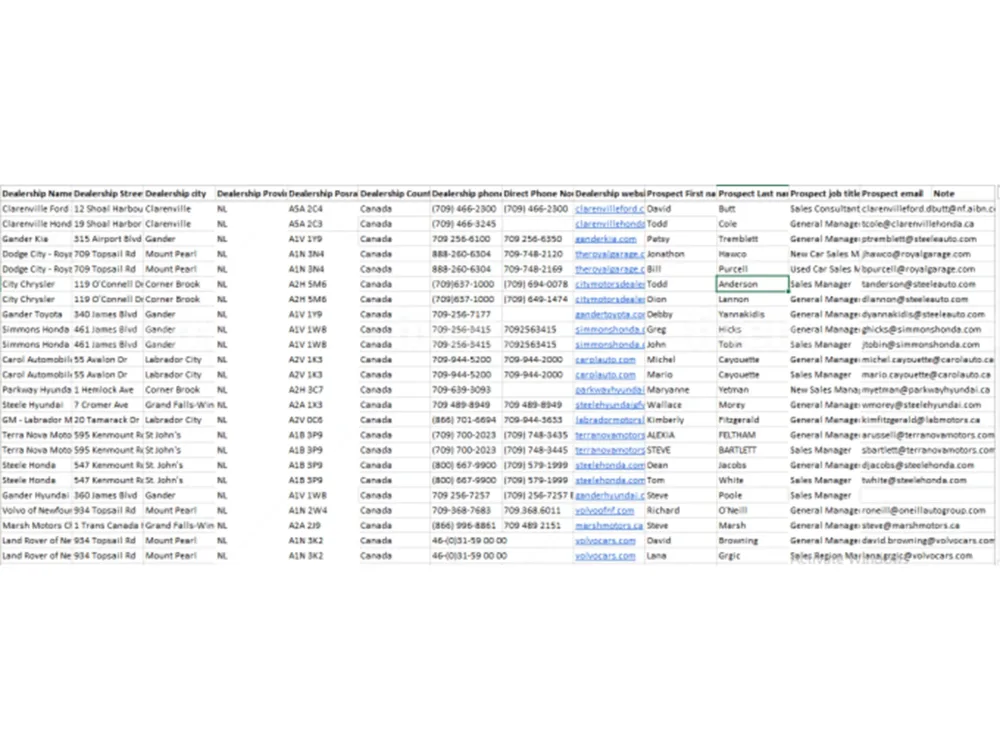
Task: Select the '709-256-7177' phone cell
Action: [466, 314]
